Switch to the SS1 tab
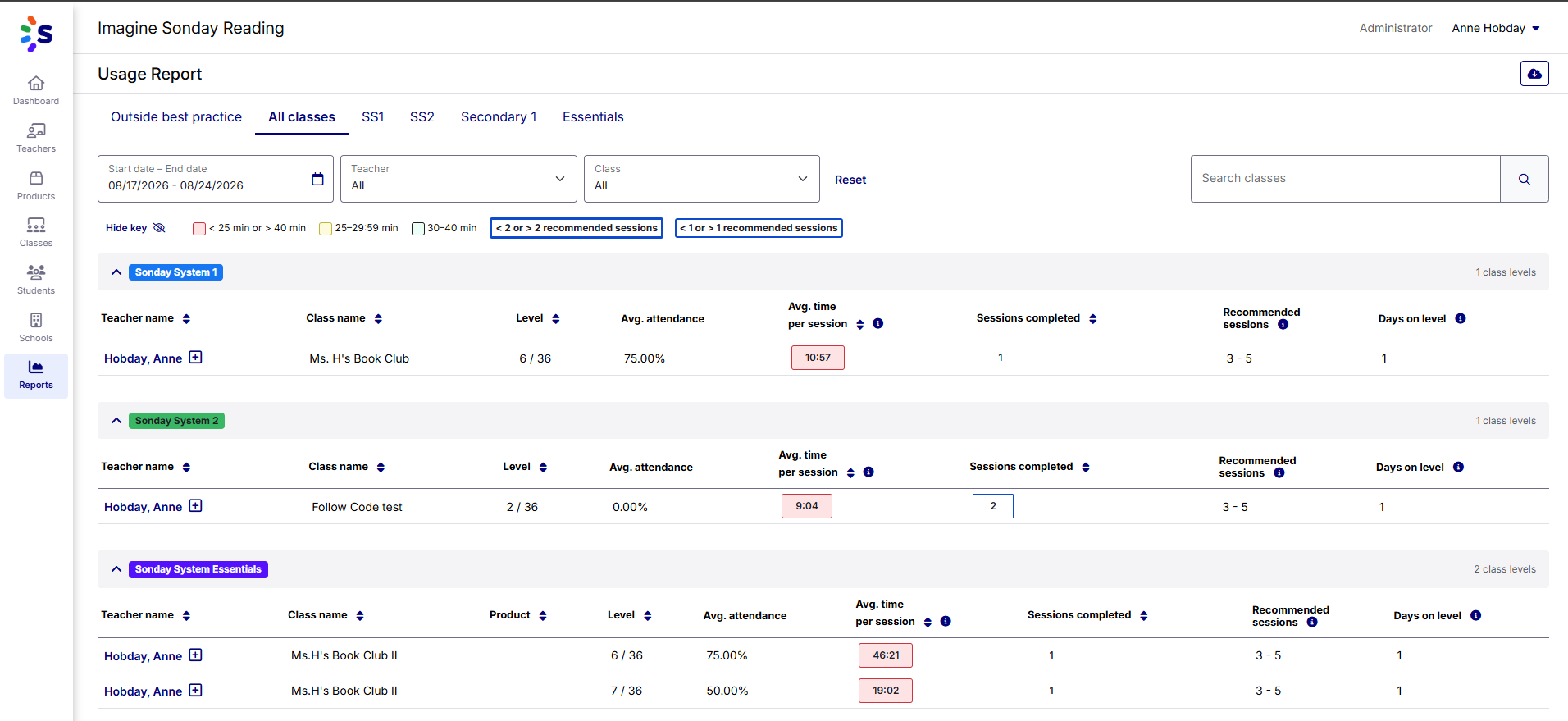This screenshot has height=721, width=1568. [x=373, y=117]
